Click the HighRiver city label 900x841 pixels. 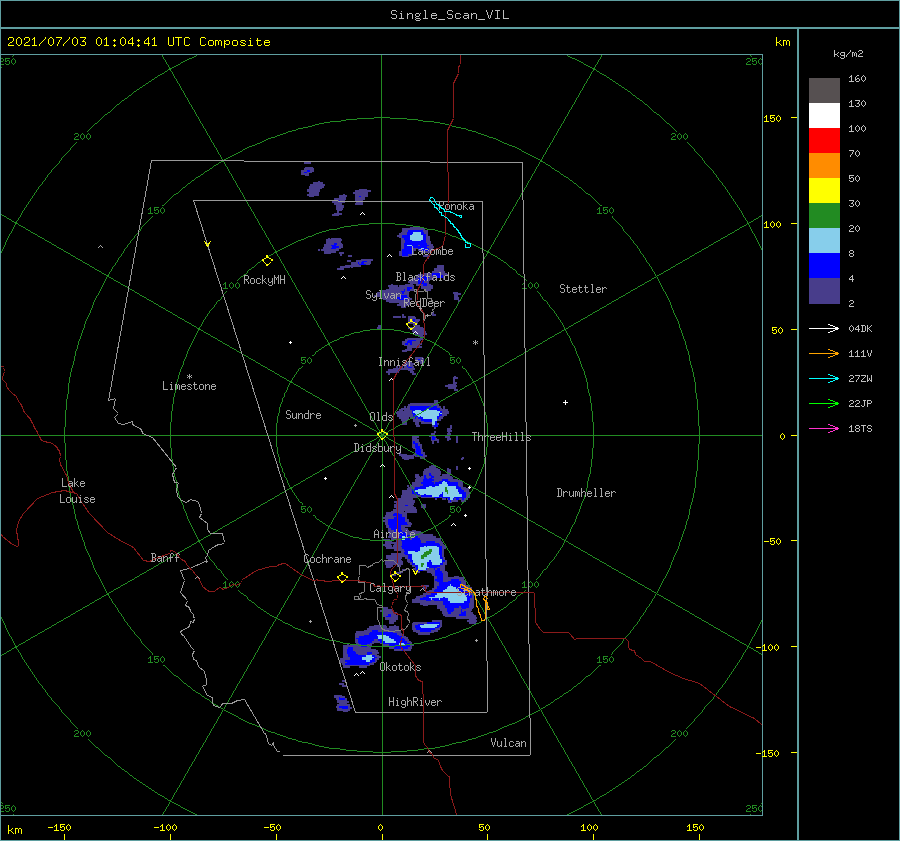(x=415, y=702)
